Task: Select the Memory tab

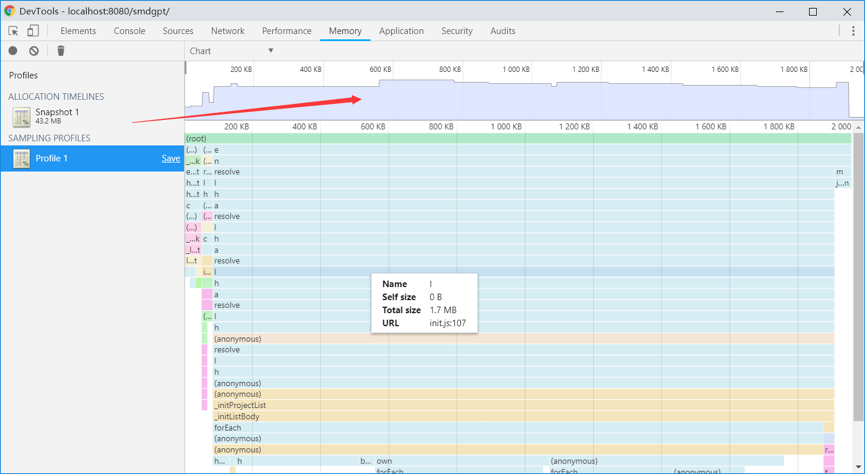Action: coord(345,31)
